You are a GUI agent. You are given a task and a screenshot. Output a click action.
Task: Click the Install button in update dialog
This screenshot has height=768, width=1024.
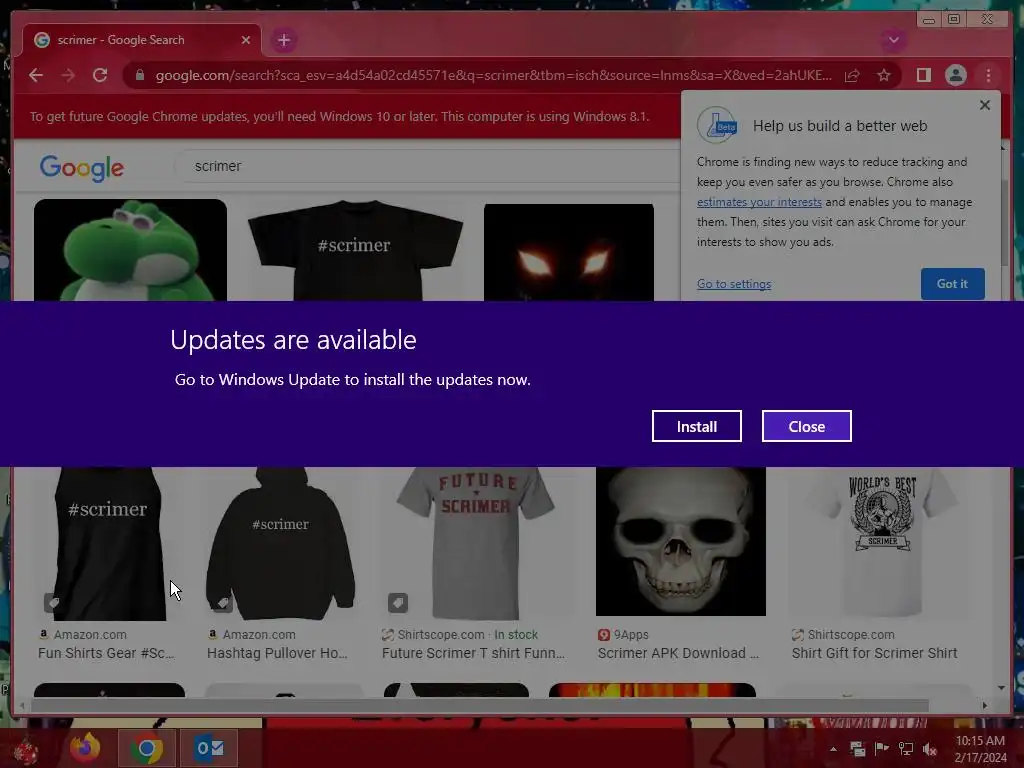click(x=696, y=426)
